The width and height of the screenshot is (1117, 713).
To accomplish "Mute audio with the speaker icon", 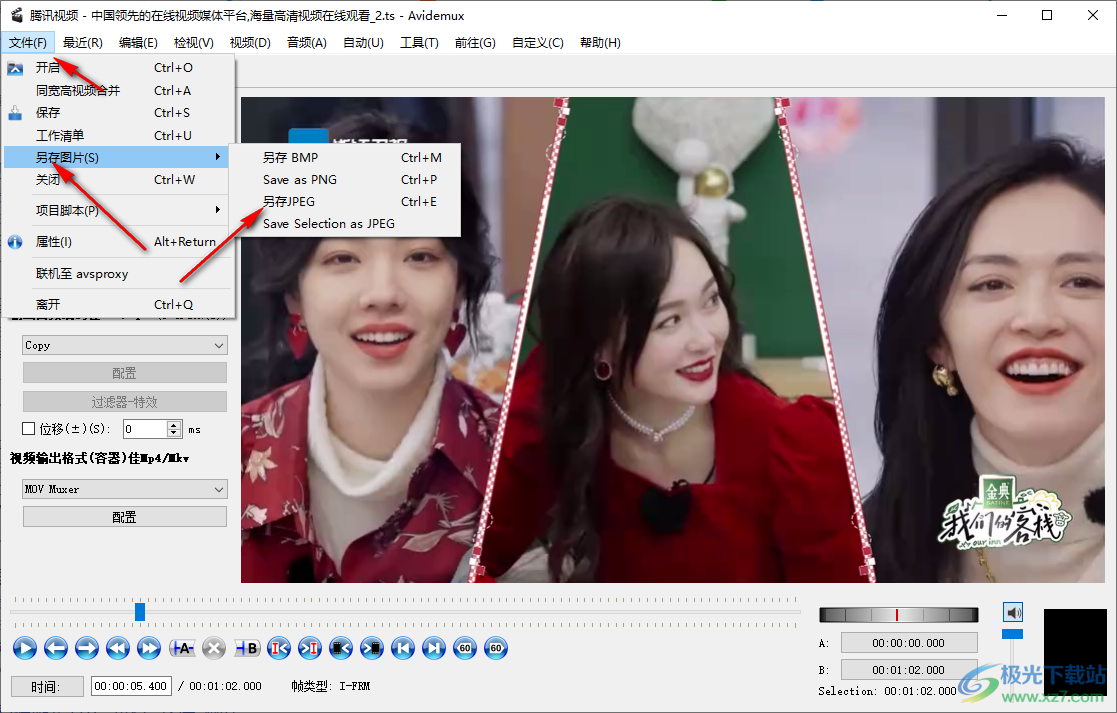I will point(1013,612).
